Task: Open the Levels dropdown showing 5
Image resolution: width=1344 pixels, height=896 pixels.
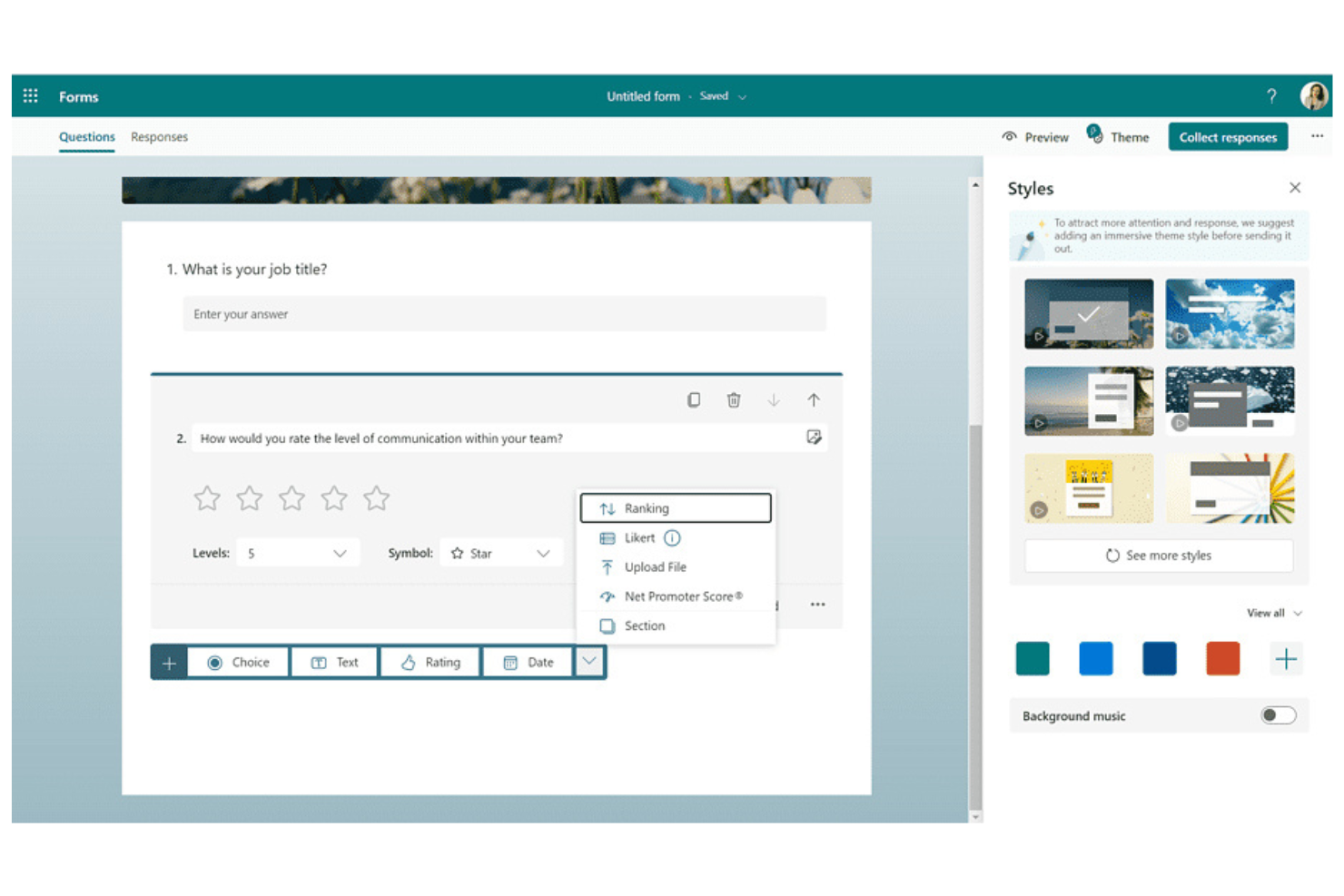Action: pos(298,552)
